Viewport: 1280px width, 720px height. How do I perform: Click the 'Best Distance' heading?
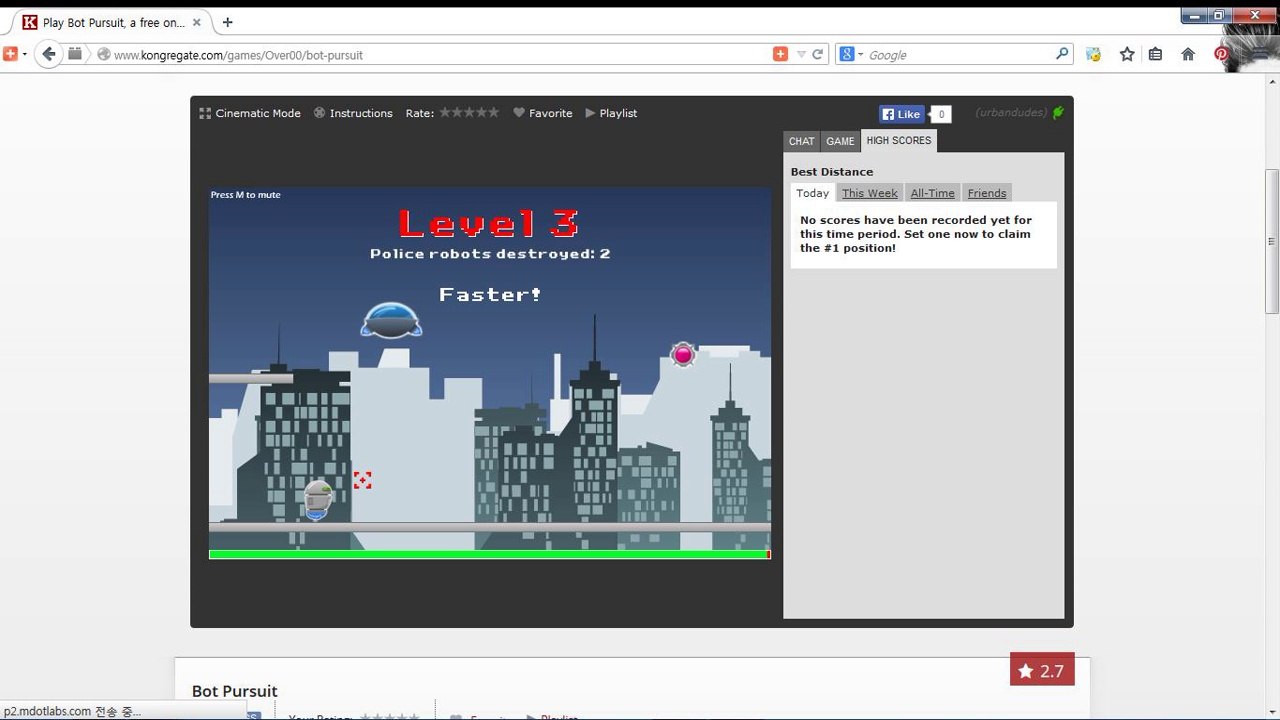[832, 172]
